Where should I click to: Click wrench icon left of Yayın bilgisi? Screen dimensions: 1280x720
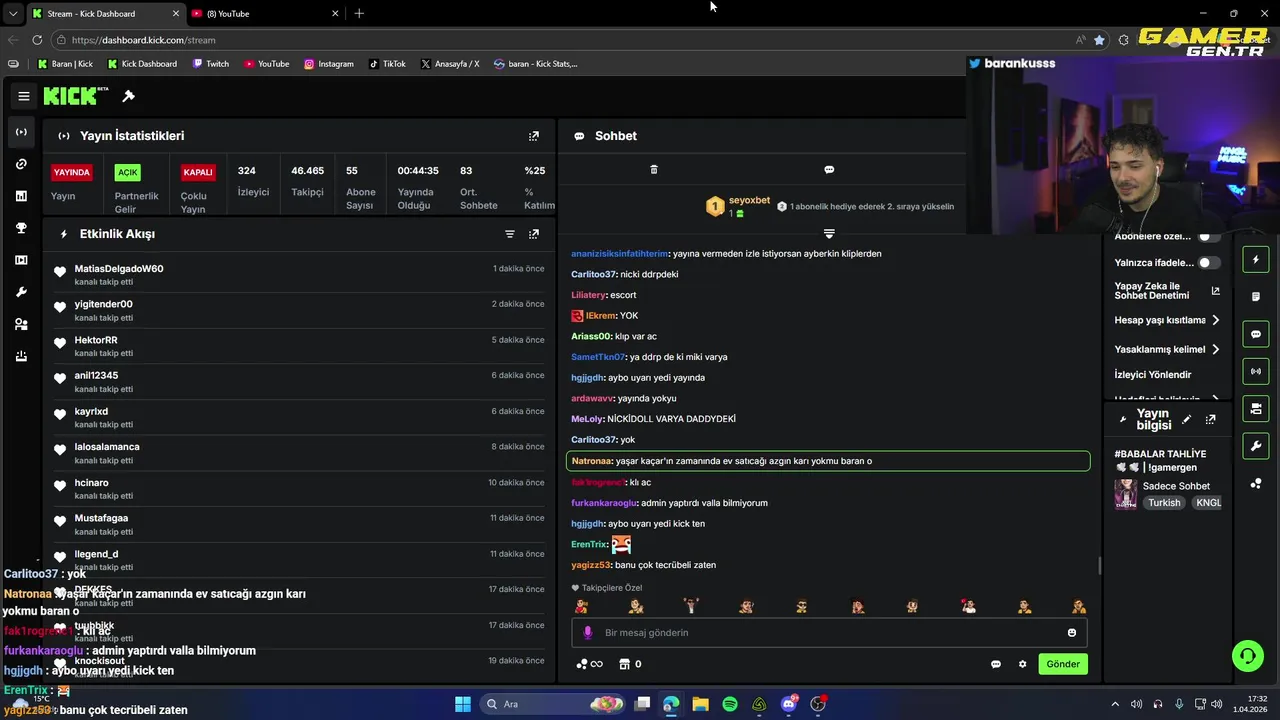click(1123, 420)
